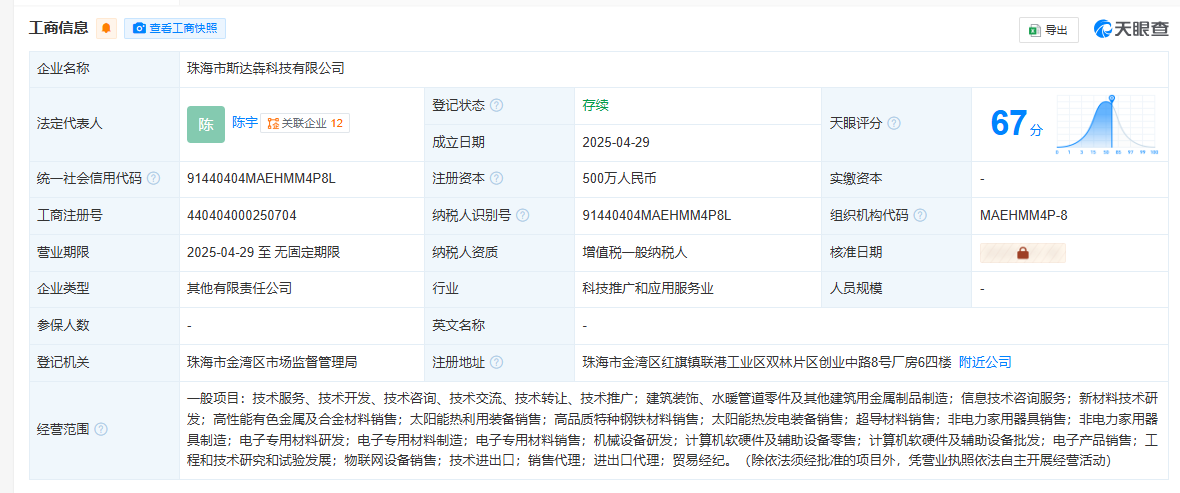This screenshot has height=493, width=1180.
Task: Click organization code MAEHMM4P-8
Action: (x=1023, y=215)
